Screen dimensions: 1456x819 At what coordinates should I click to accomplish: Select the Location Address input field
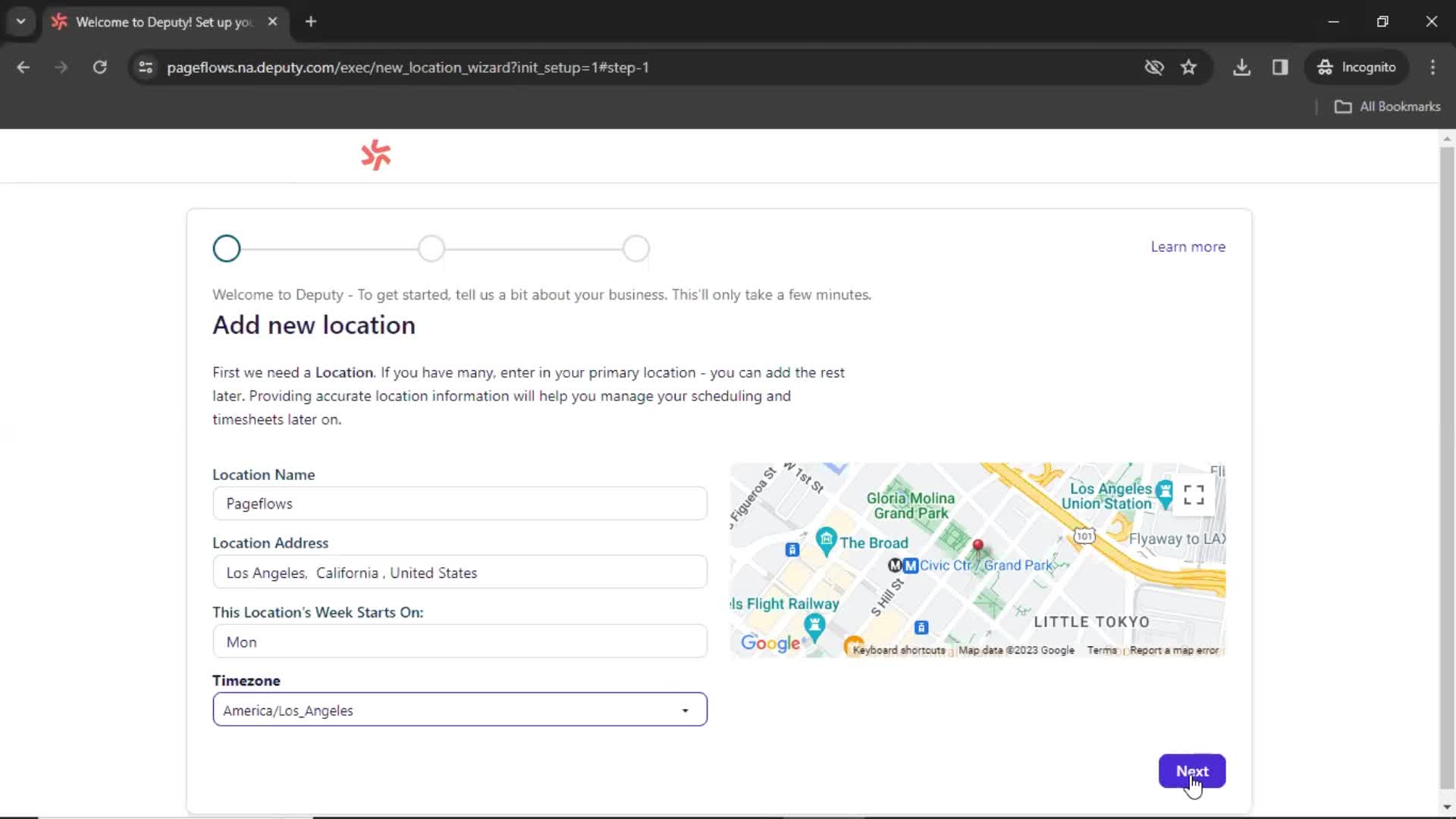point(459,572)
